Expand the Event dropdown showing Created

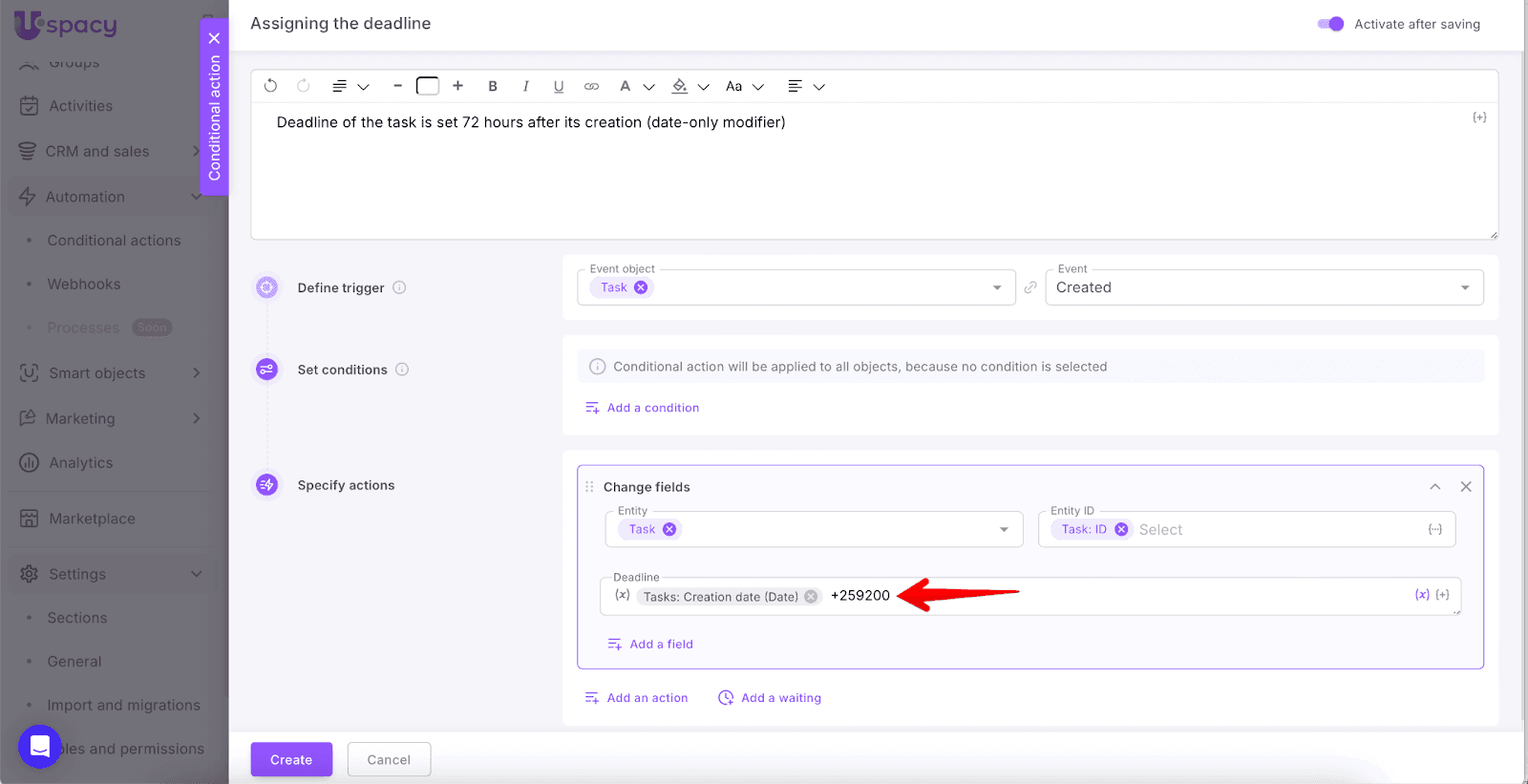(1464, 287)
